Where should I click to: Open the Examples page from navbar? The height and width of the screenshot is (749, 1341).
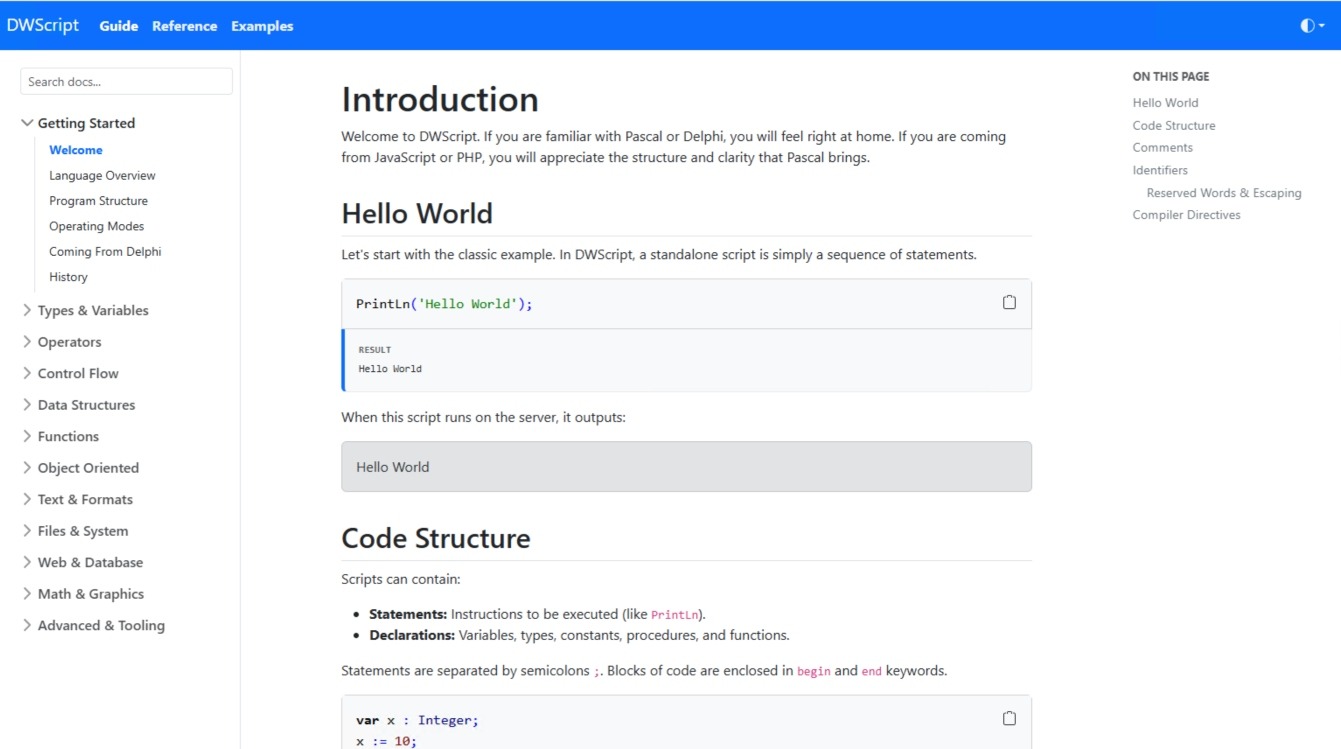pos(262,26)
